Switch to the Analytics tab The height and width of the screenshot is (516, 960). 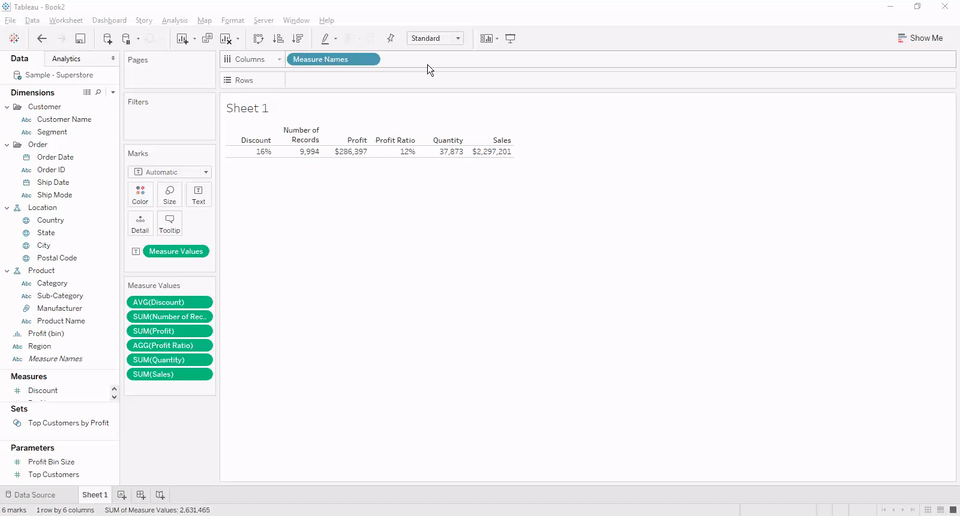tap(66, 59)
